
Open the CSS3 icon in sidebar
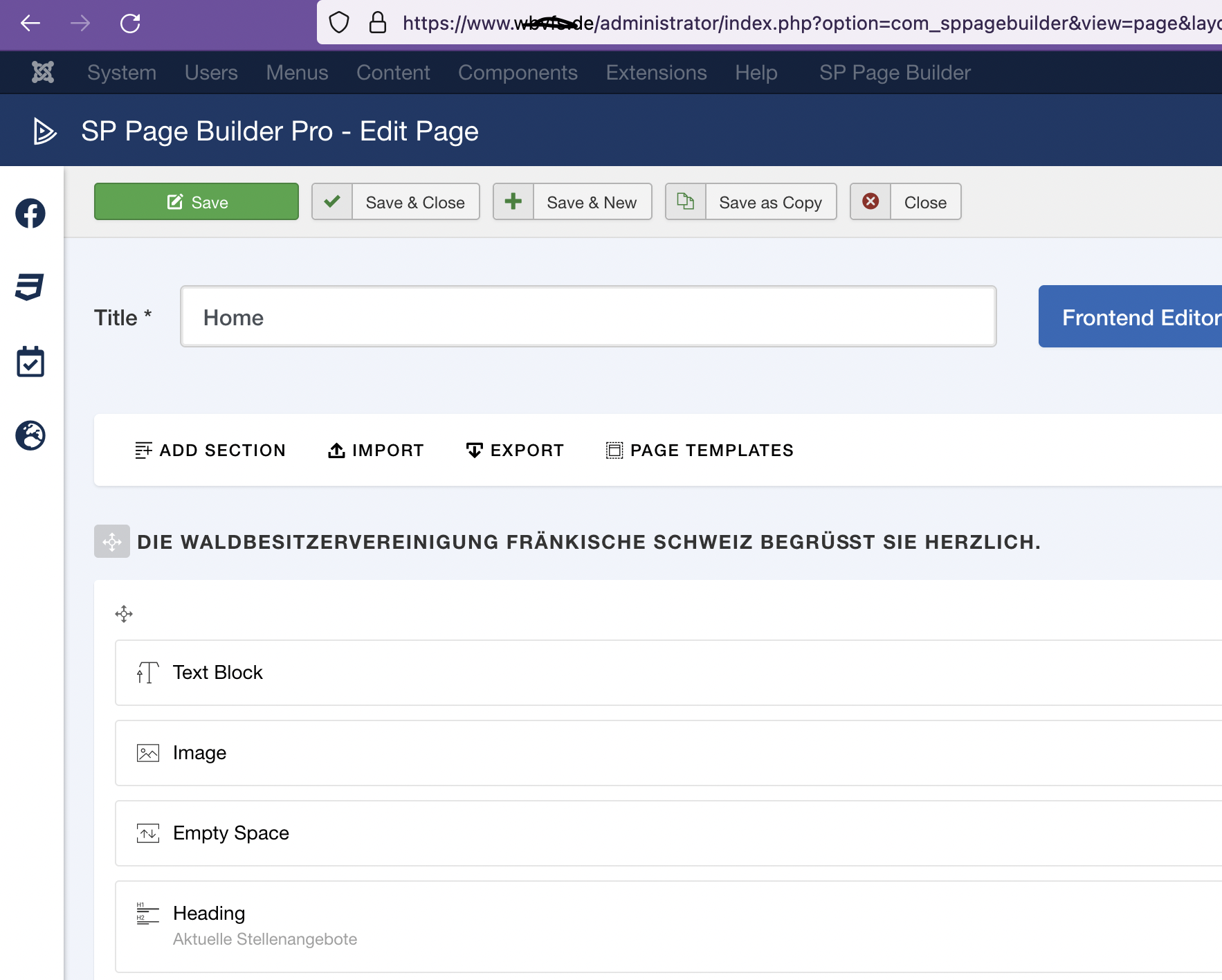click(x=30, y=287)
